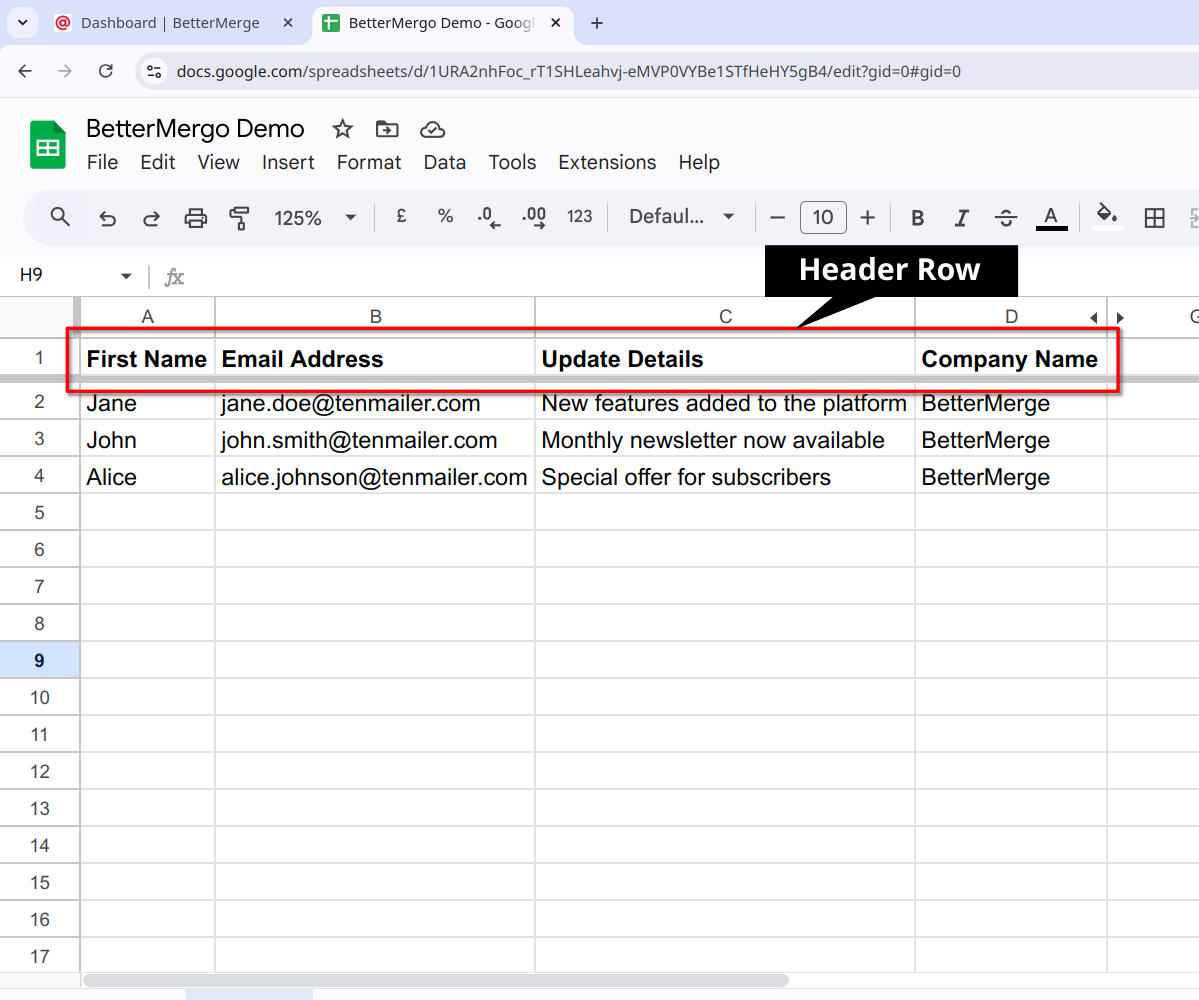
Task: Print the spreadsheet
Action: click(x=196, y=218)
